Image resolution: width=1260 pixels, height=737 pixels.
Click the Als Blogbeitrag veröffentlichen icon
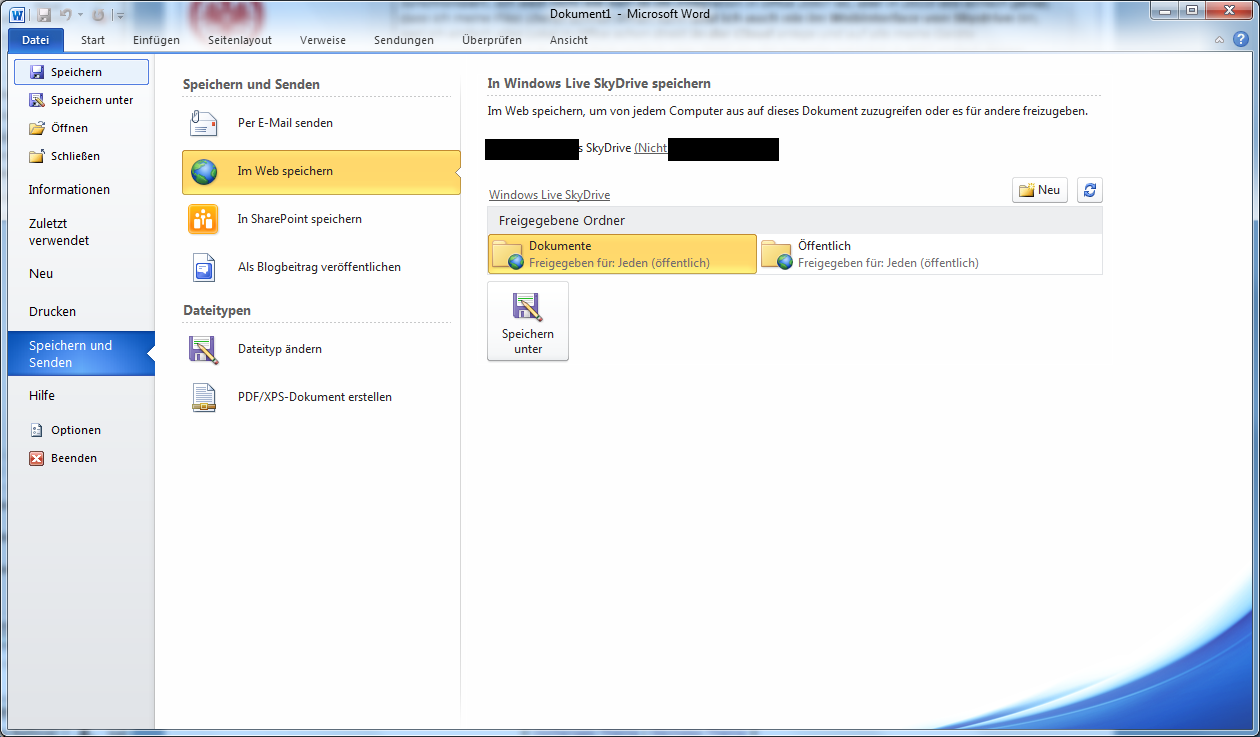coord(204,267)
